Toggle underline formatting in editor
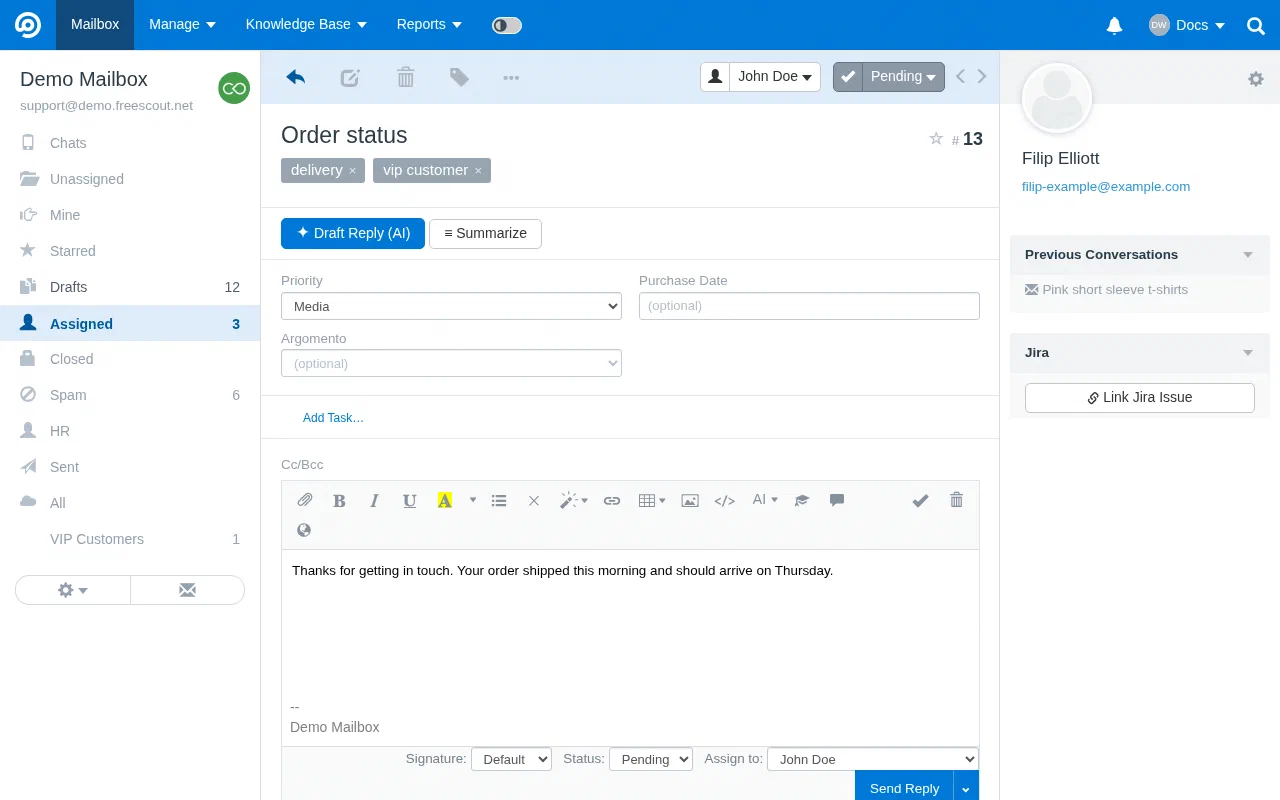This screenshot has height=800, width=1280. (409, 500)
